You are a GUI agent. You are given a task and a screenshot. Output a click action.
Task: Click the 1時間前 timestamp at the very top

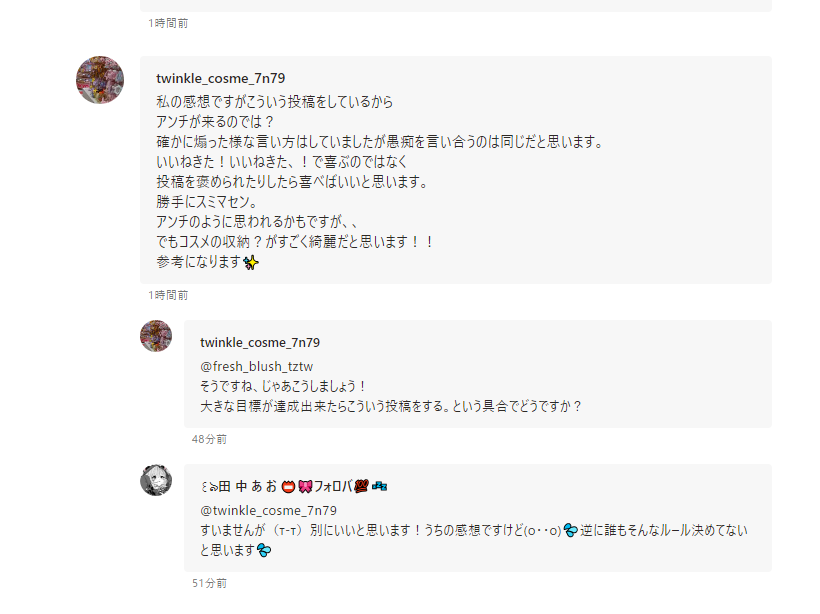pyautogui.click(x=168, y=22)
